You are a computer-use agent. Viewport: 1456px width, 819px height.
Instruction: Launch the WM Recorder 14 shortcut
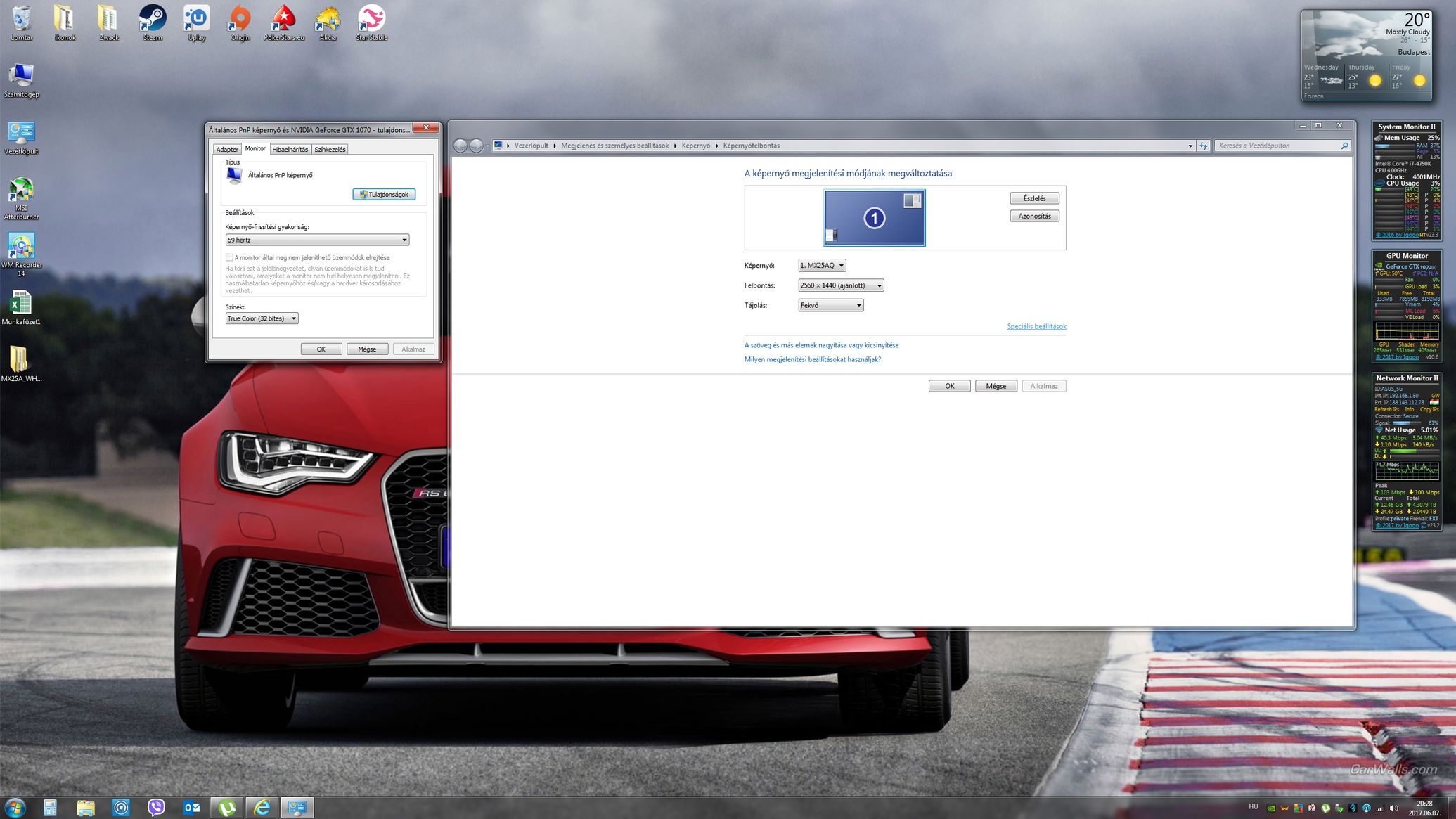22,254
